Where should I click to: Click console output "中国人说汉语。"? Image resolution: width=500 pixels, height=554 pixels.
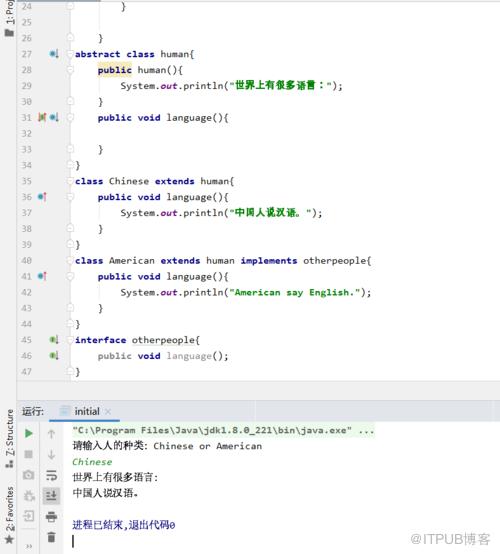coord(105,493)
